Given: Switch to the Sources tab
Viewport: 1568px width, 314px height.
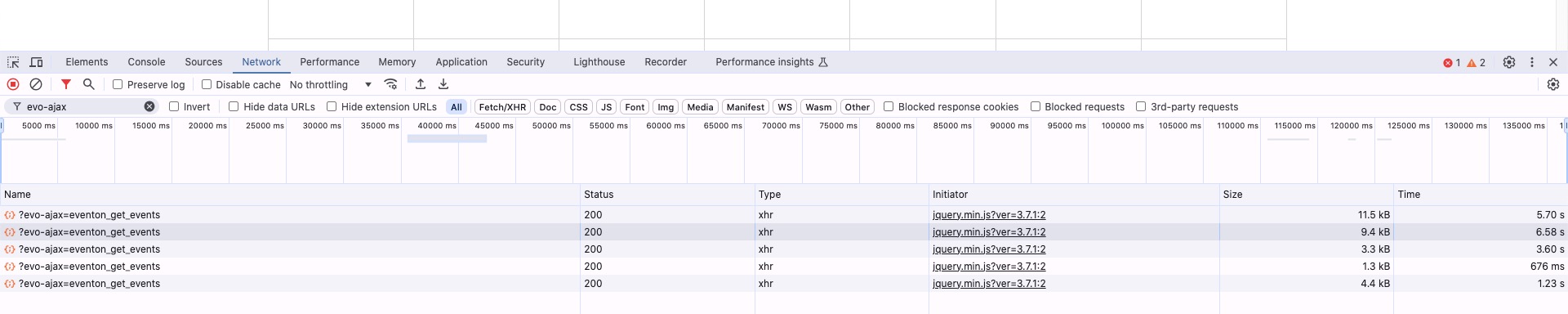Looking at the screenshot, I should [x=203, y=62].
